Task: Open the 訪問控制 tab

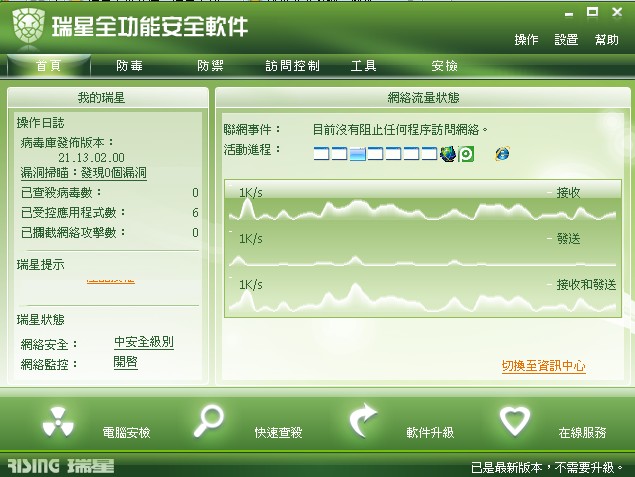Action: [292, 66]
